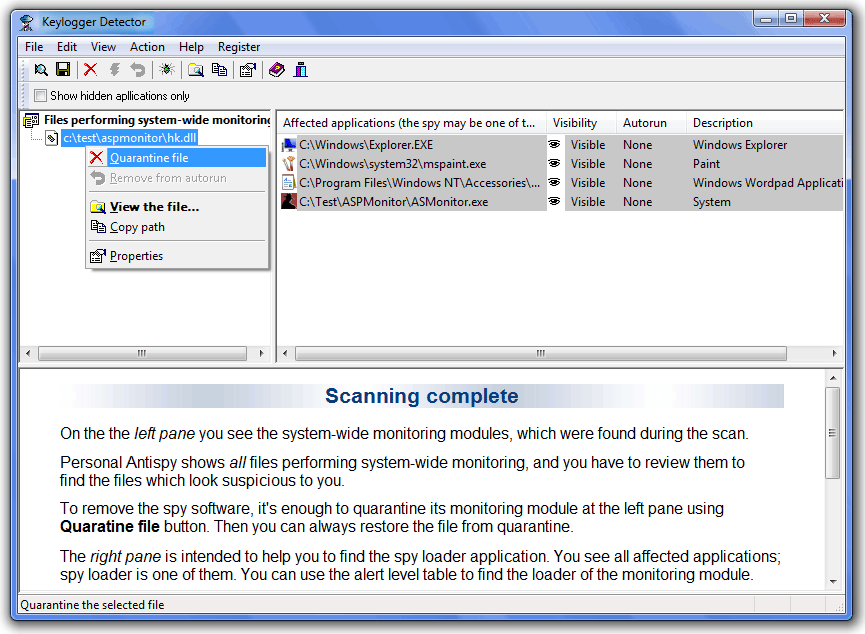865x634 pixels.
Task: Open the Register menu
Action: 238,47
